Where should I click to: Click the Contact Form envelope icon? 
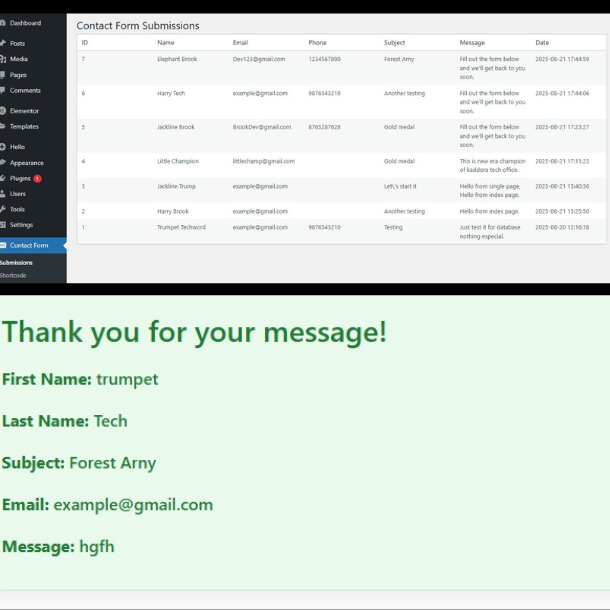coord(4,245)
